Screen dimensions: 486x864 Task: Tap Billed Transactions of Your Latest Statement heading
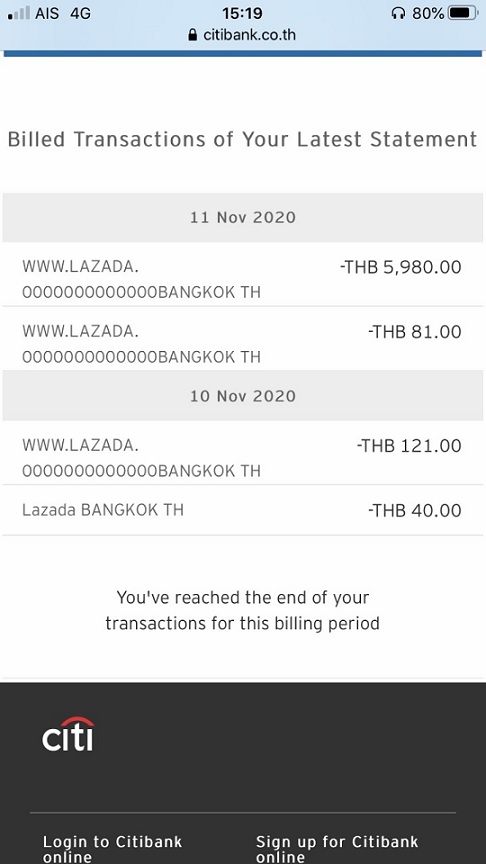click(242, 139)
